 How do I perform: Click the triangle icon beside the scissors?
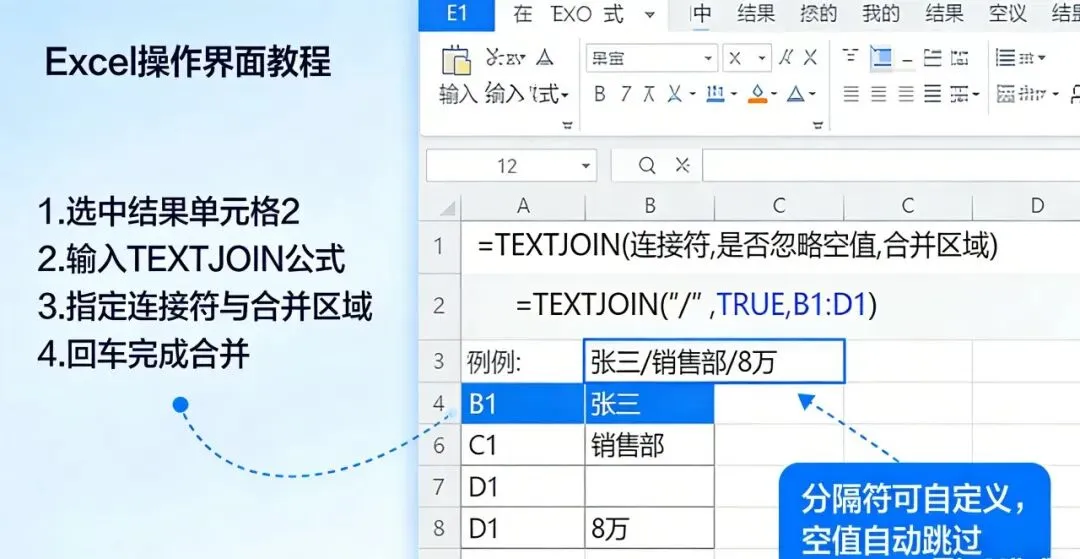(545, 58)
